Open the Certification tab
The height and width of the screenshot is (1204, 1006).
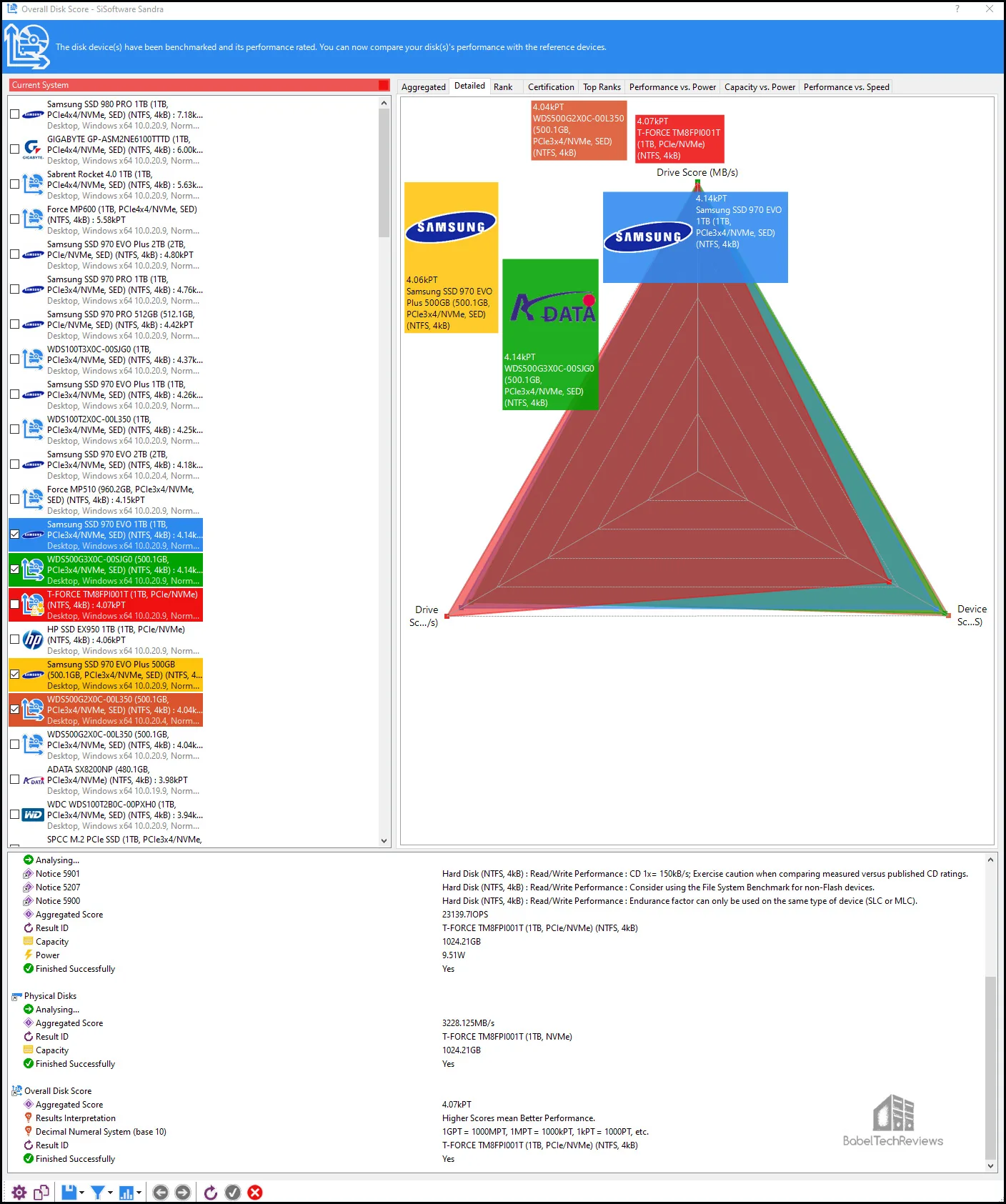pos(551,87)
